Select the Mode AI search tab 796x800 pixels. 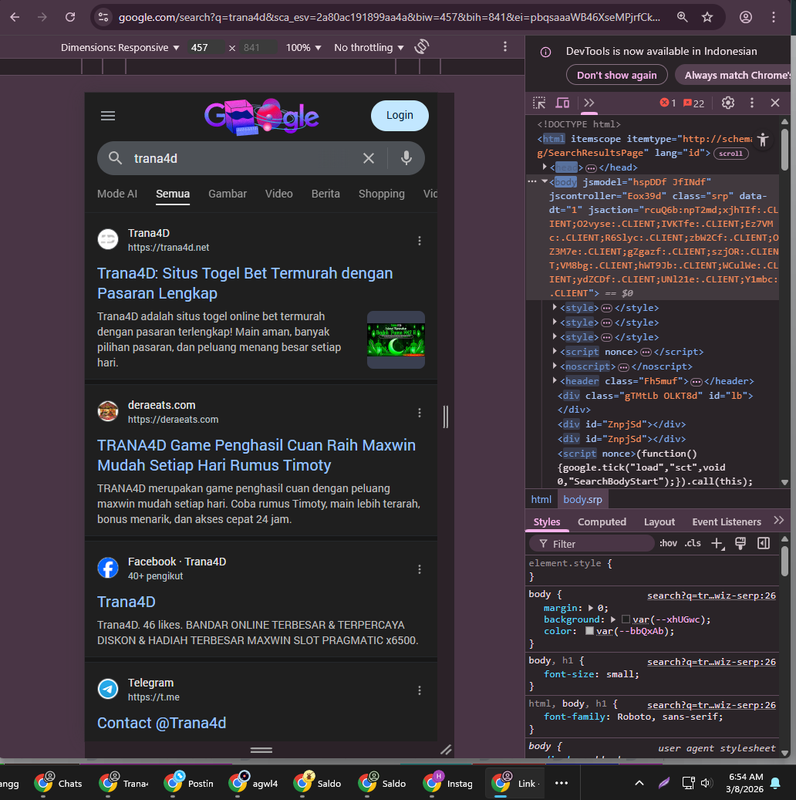coord(117,194)
